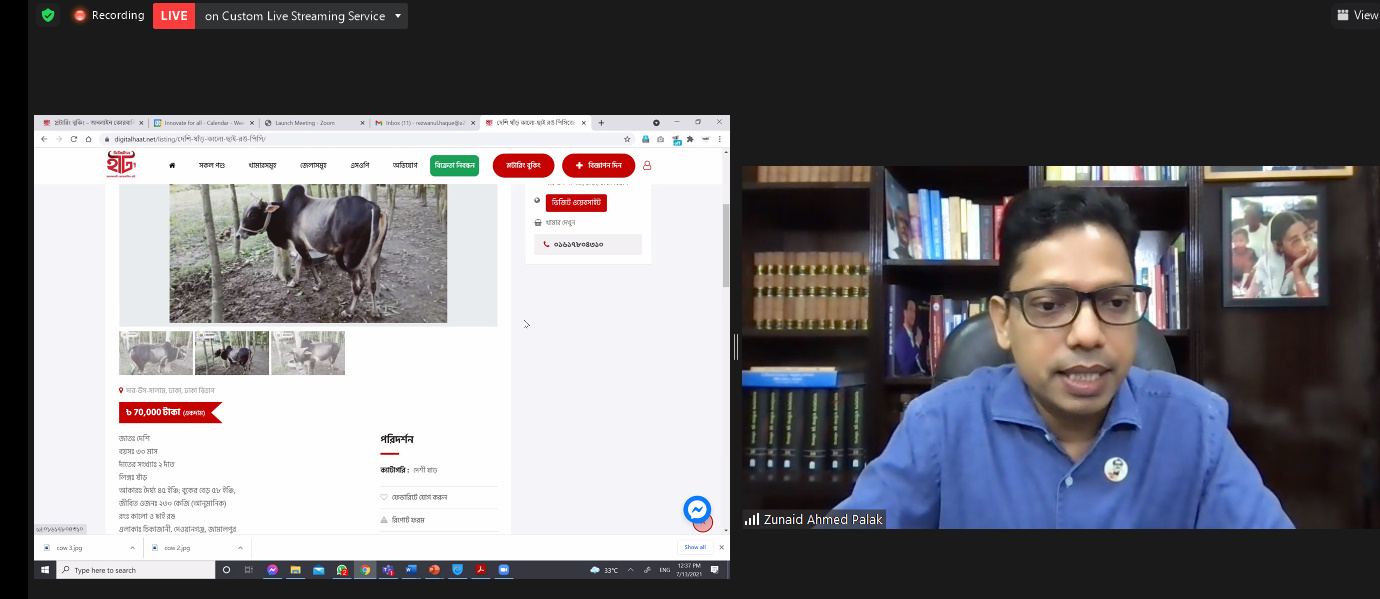1380x599 pixels.
Task: Close the downloads bar
Action: [x=721, y=548]
